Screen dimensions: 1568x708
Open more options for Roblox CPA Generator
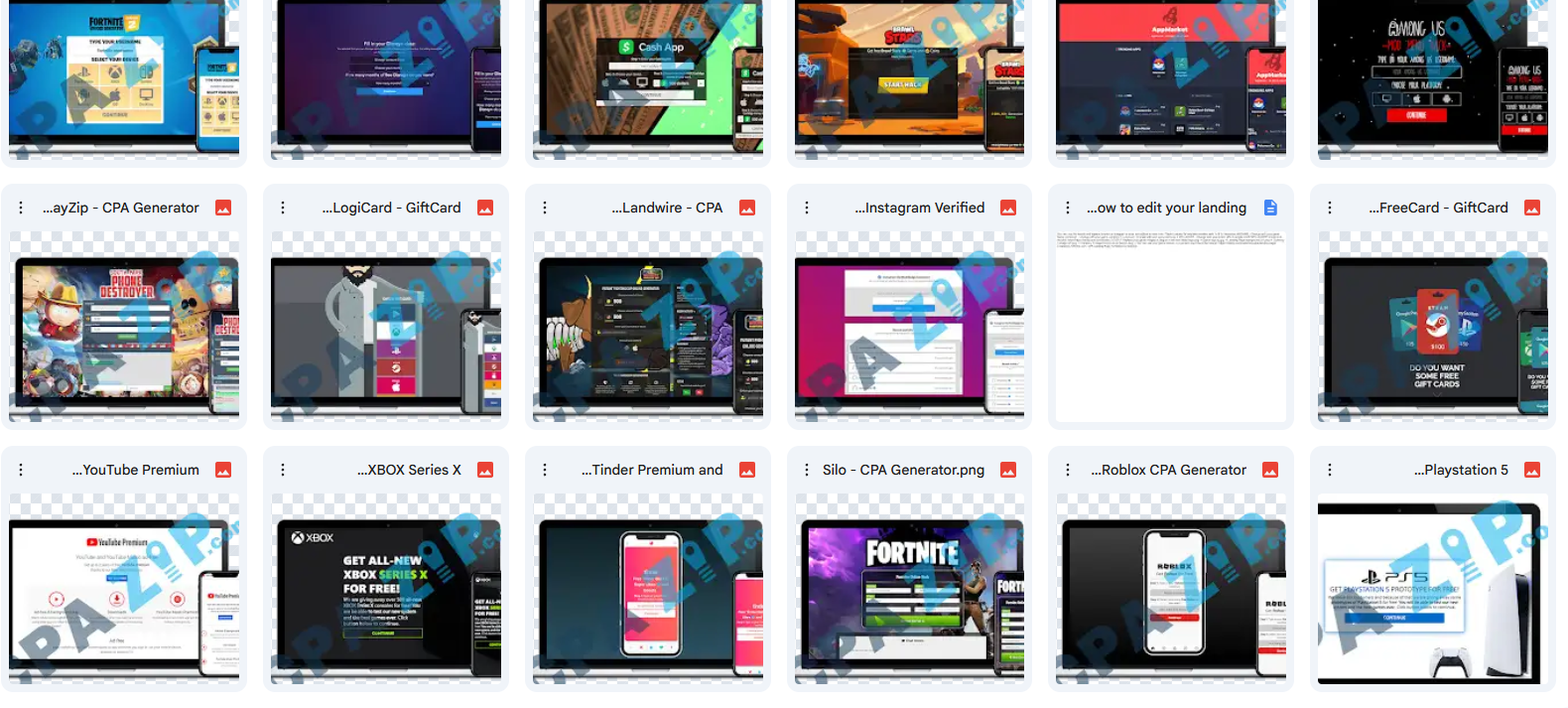(x=1068, y=470)
